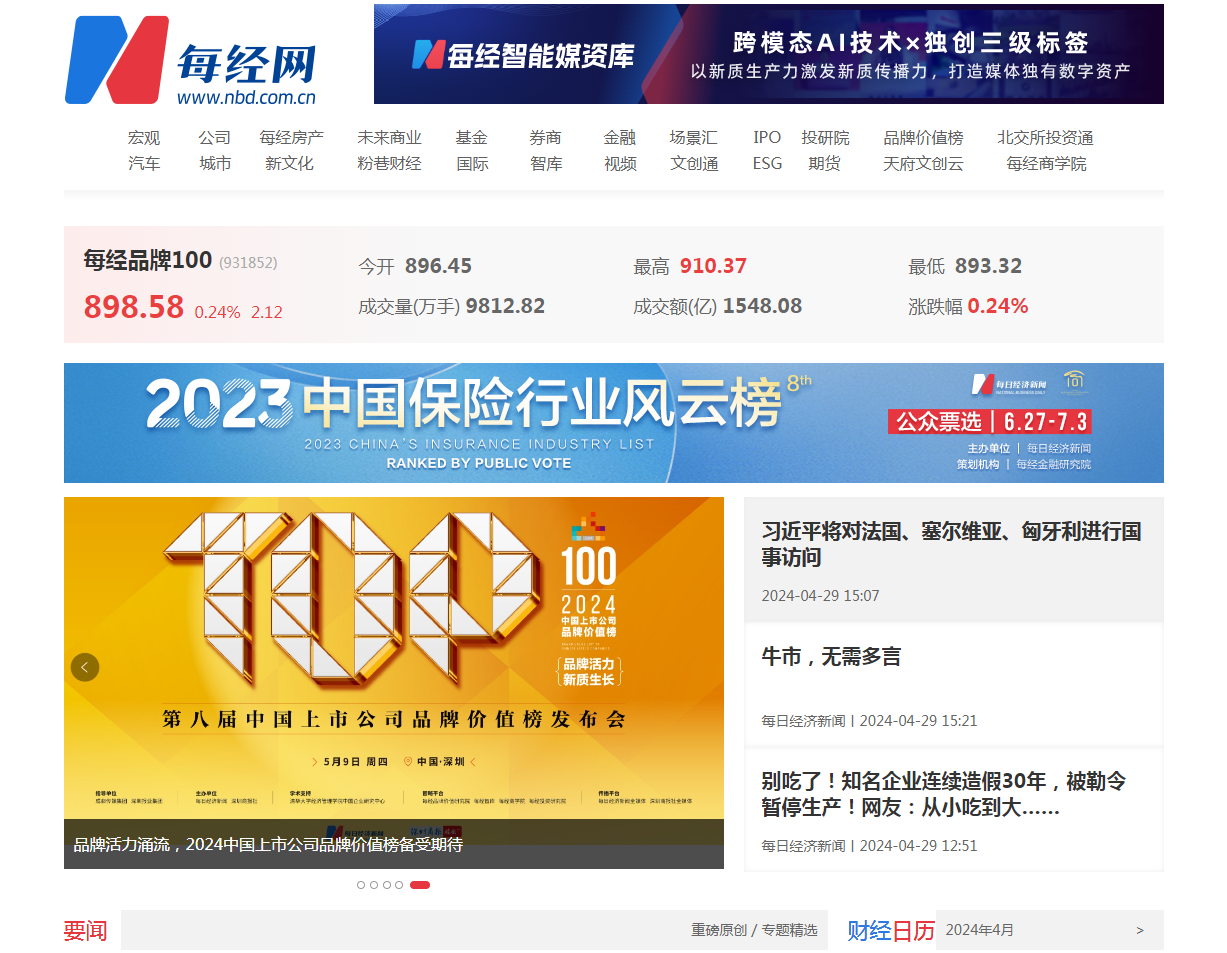Open the 汽车 channel
1227x953 pixels.
tap(144, 164)
